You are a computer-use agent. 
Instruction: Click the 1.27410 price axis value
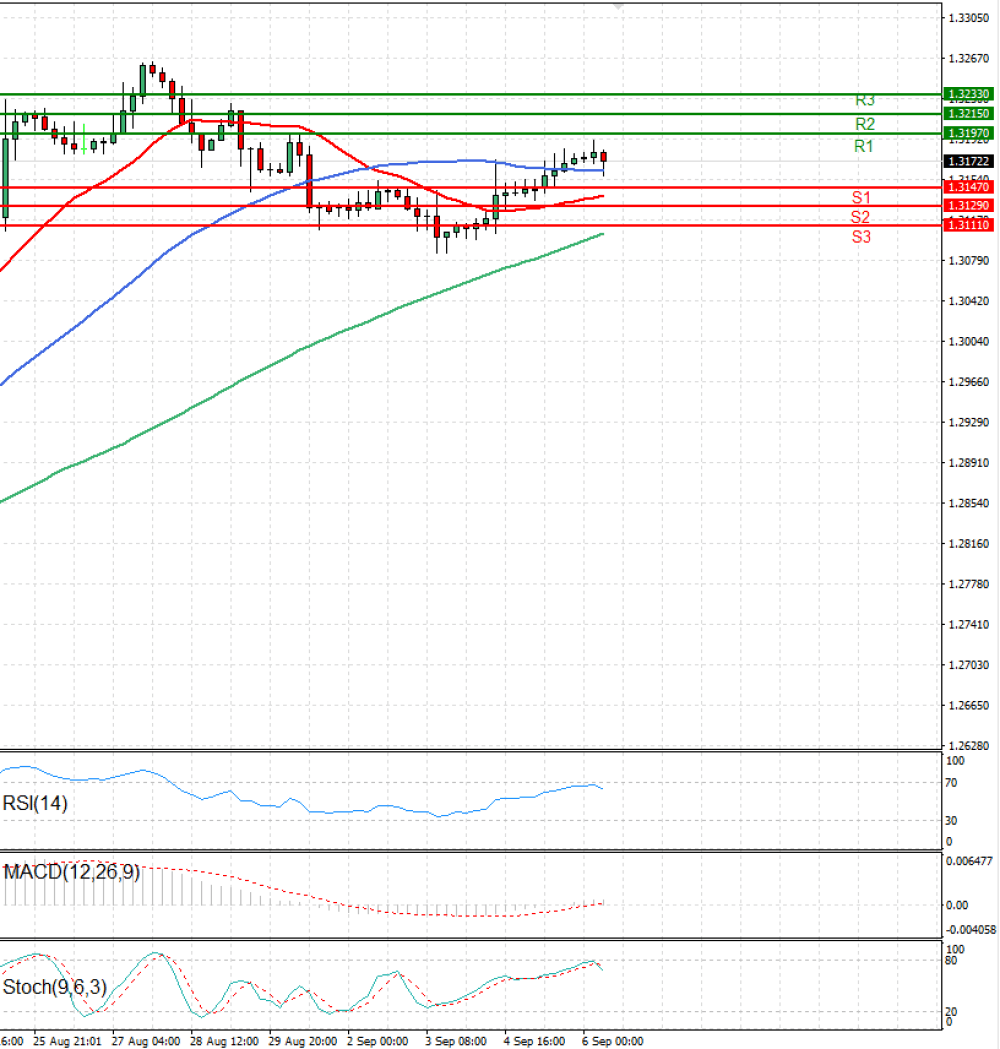pos(969,625)
